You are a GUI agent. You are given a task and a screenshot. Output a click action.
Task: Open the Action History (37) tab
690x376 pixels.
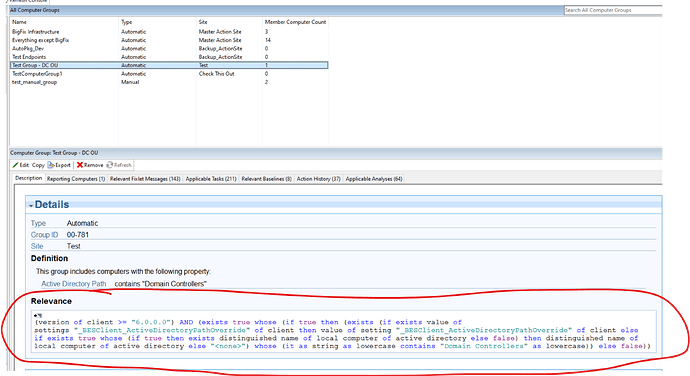(x=319, y=179)
